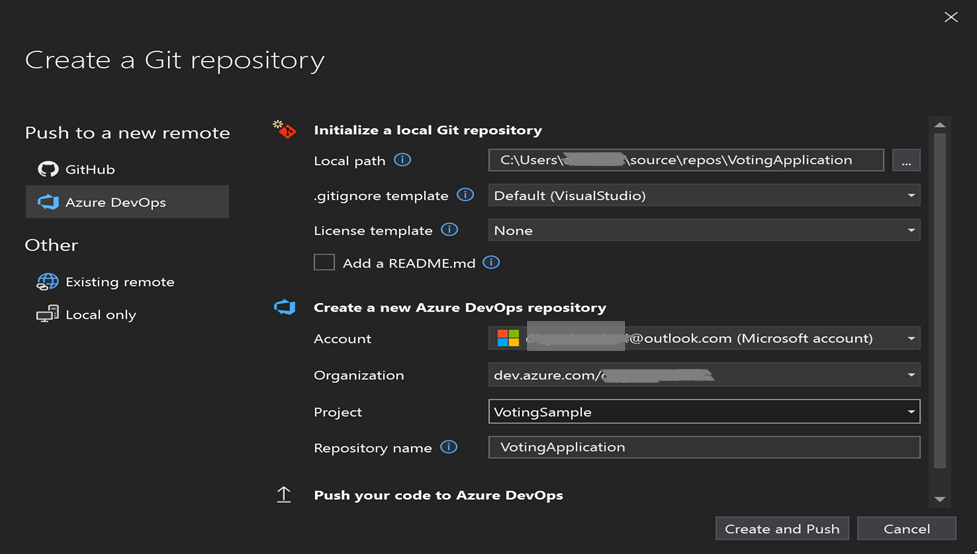Viewport: 977px width, 554px height.
Task: Open the Account dropdown
Action: click(x=911, y=339)
